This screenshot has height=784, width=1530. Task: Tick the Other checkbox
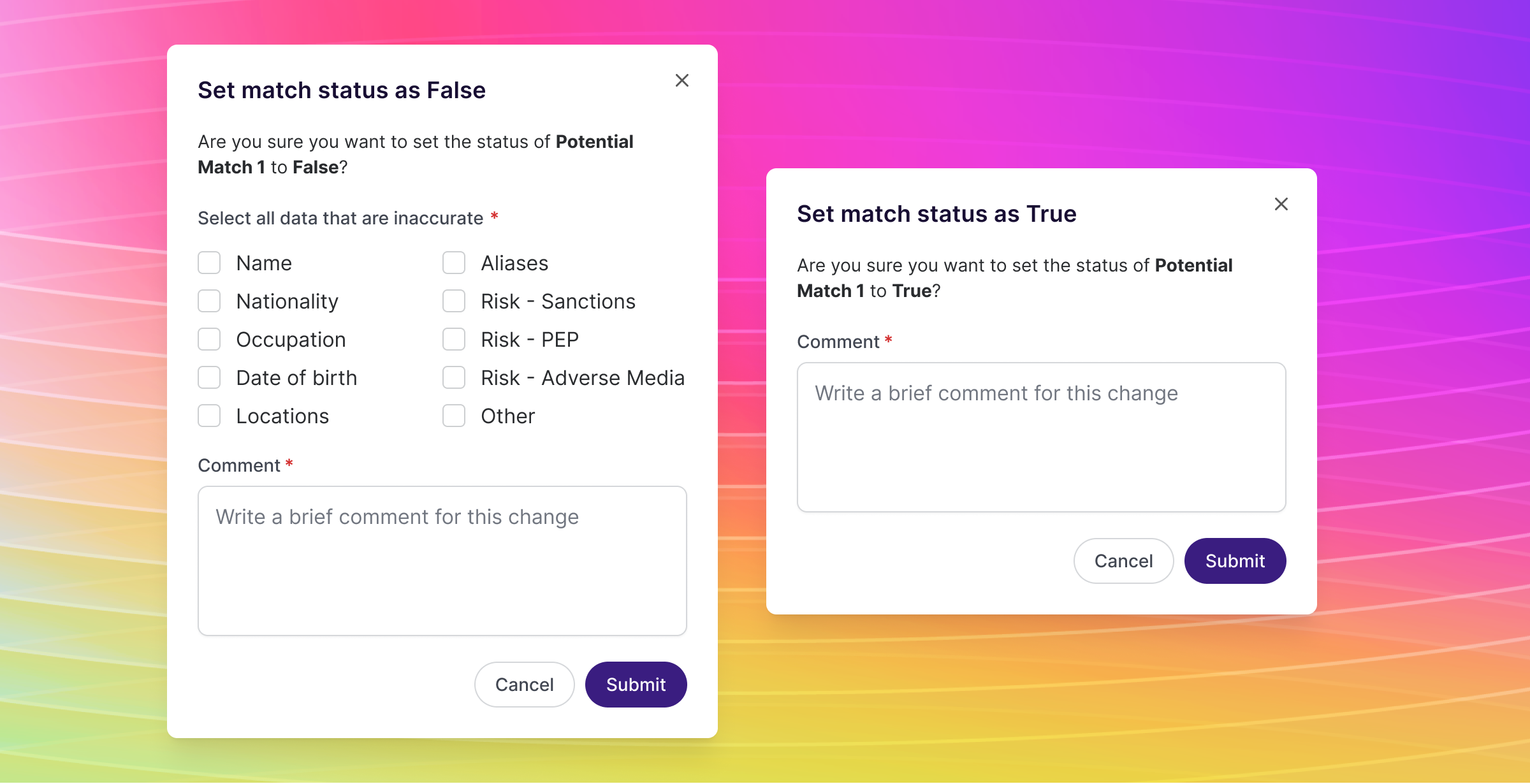point(454,416)
